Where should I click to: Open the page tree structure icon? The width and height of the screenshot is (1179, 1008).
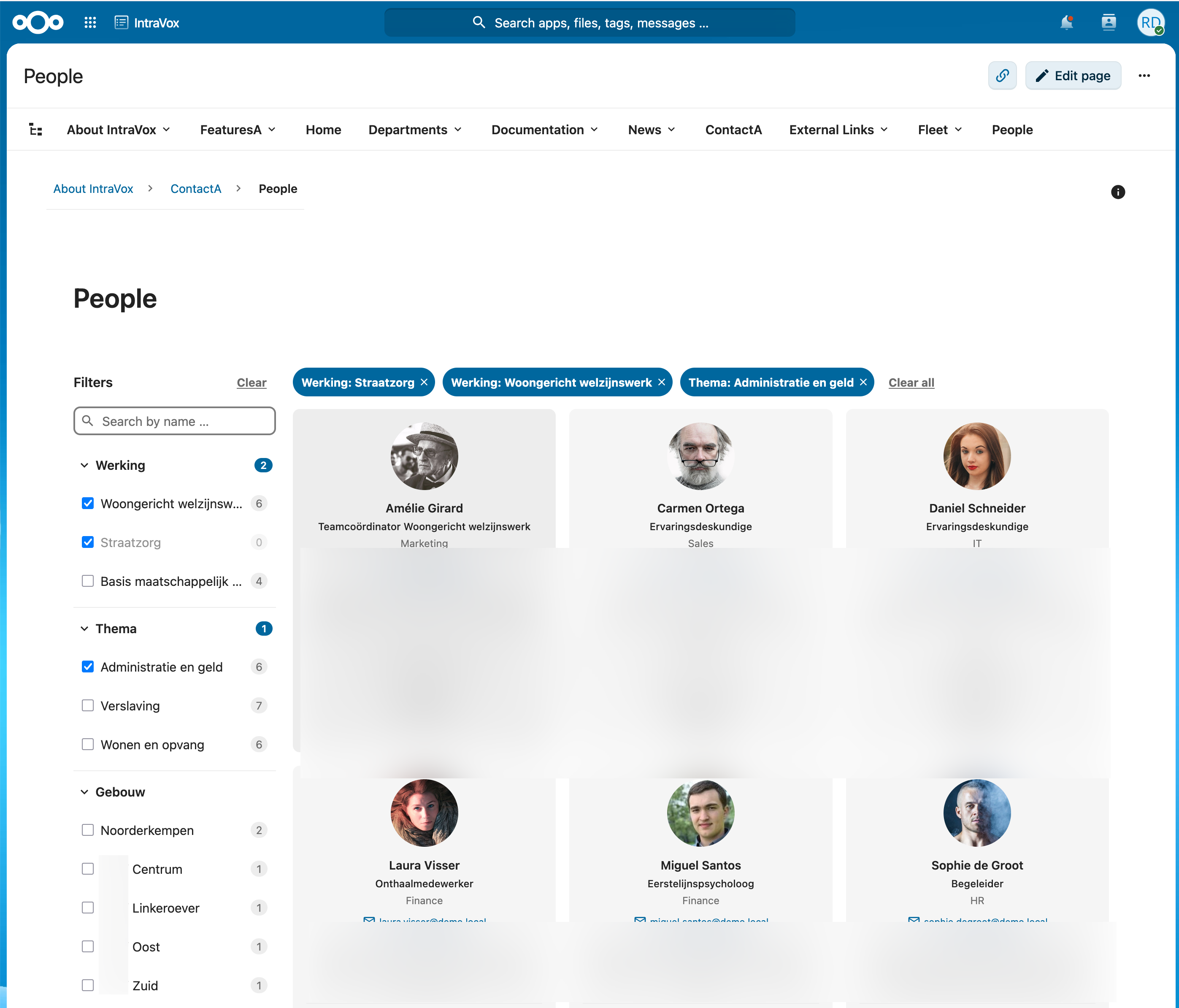(36, 129)
